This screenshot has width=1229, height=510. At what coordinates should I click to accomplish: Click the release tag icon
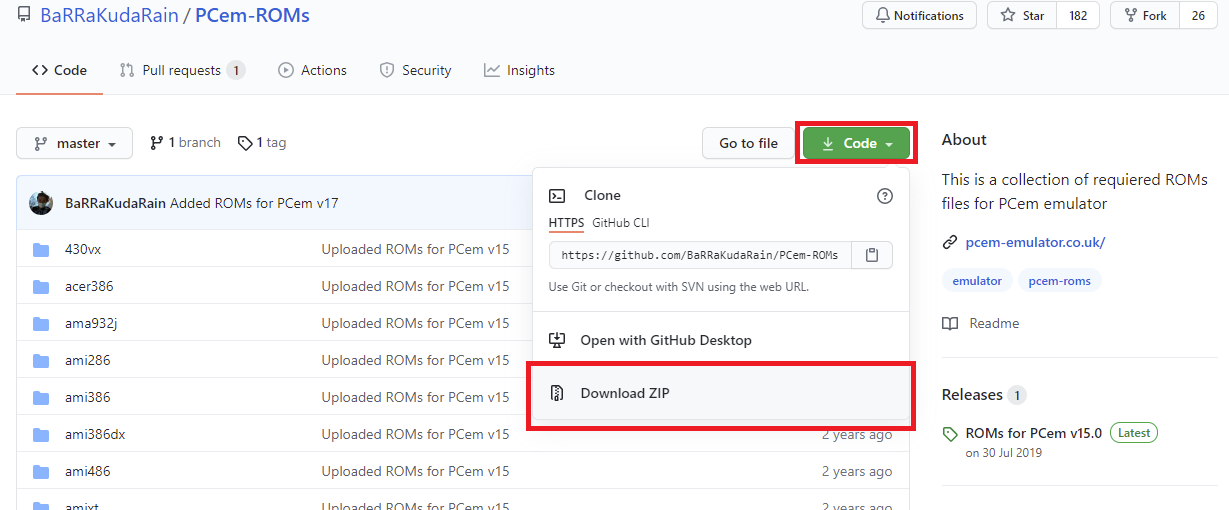(x=950, y=434)
